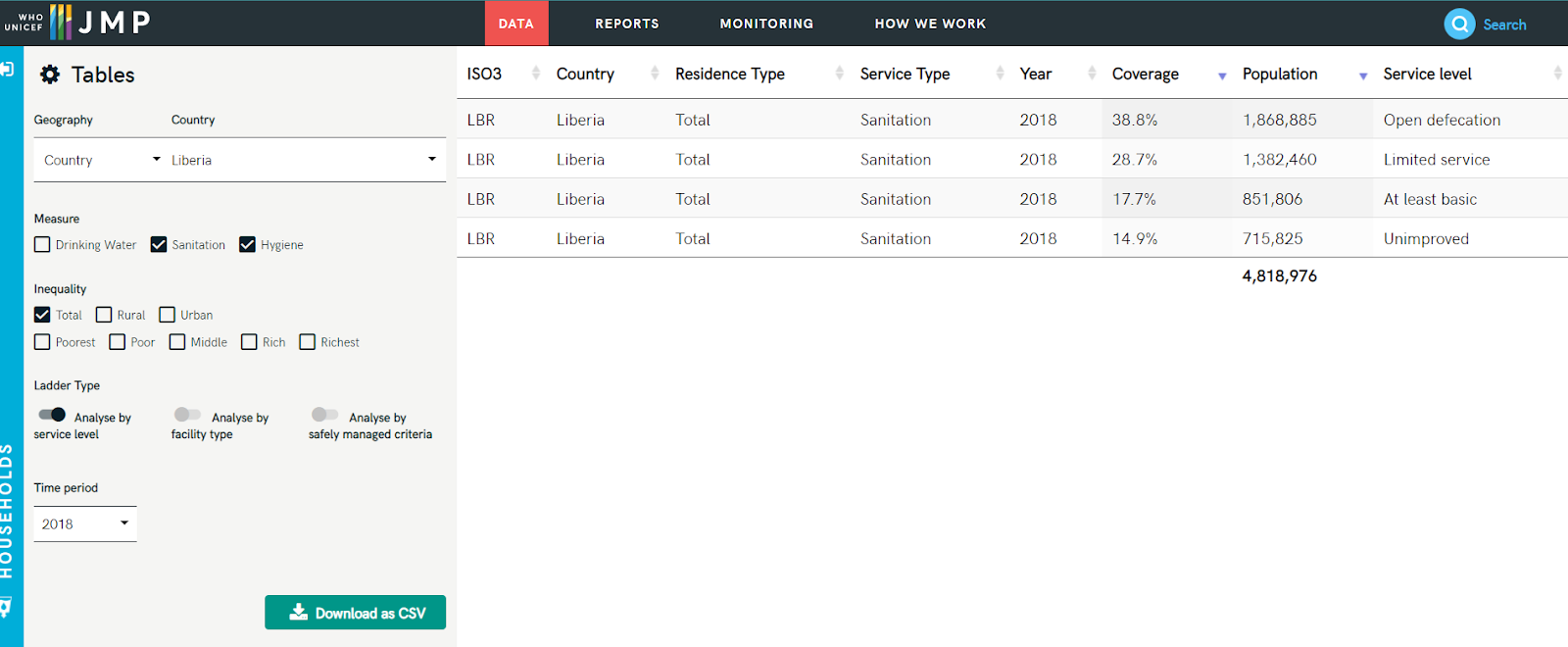This screenshot has height=647, width=1568.
Task: Check the Rural inequality box
Action: pyautogui.click(x=104, y=315)
